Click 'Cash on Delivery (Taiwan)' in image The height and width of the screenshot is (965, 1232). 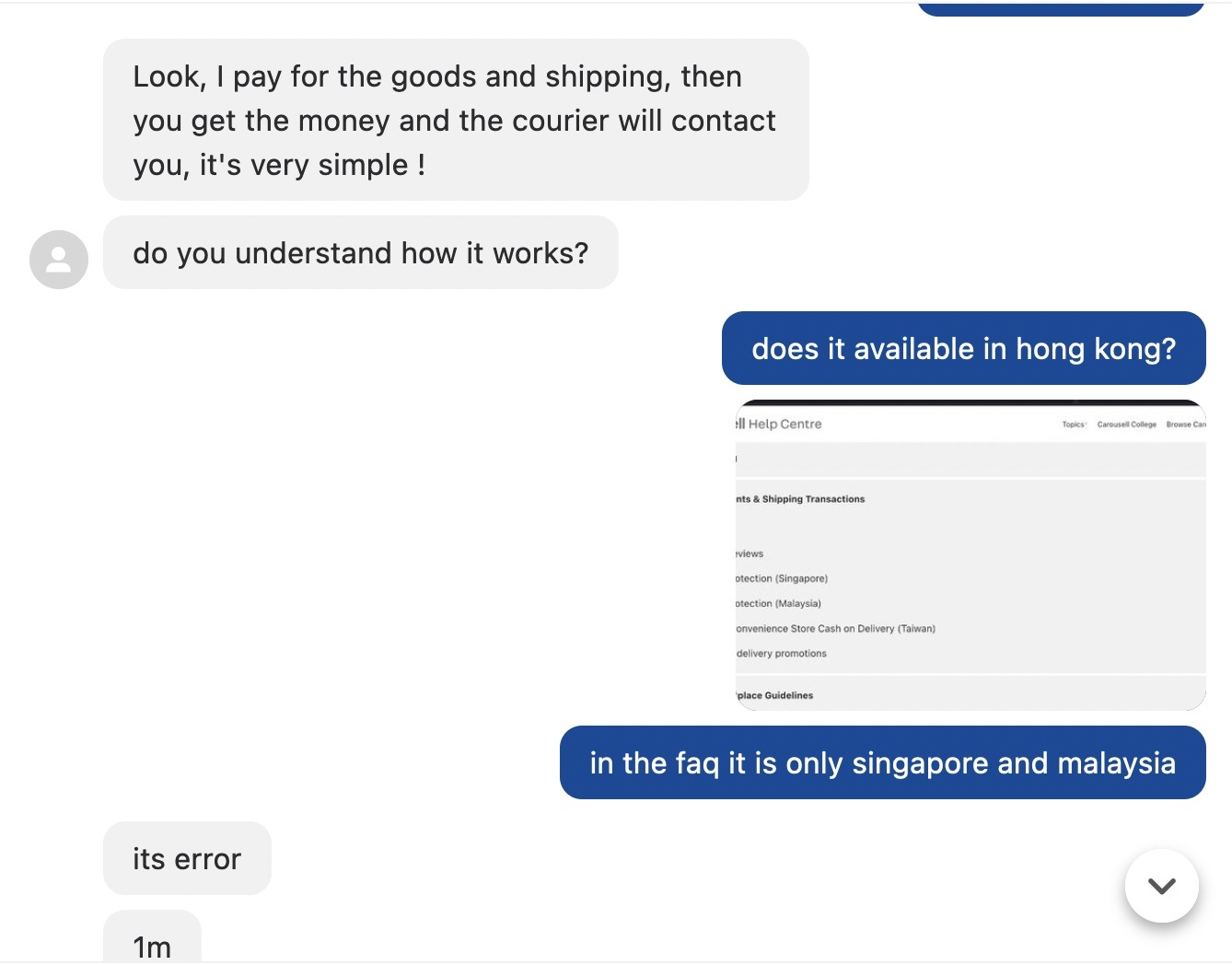pos(877,628)
